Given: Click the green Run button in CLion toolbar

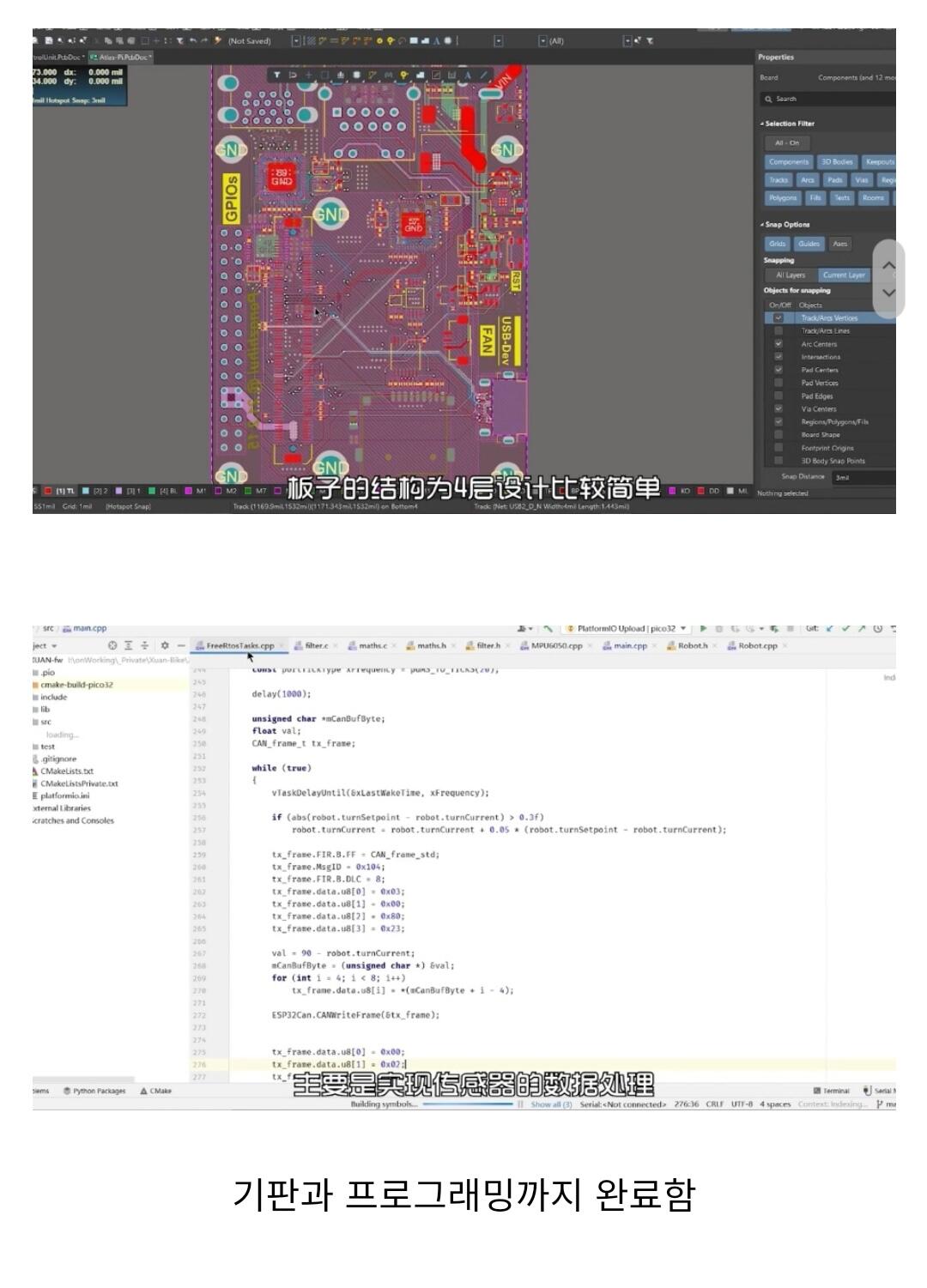Looking at the screenshot, I should [x=704, y=629].
